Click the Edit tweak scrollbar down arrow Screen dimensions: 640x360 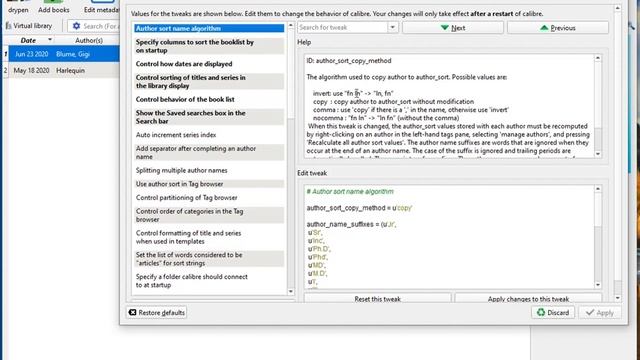point(598,285)
